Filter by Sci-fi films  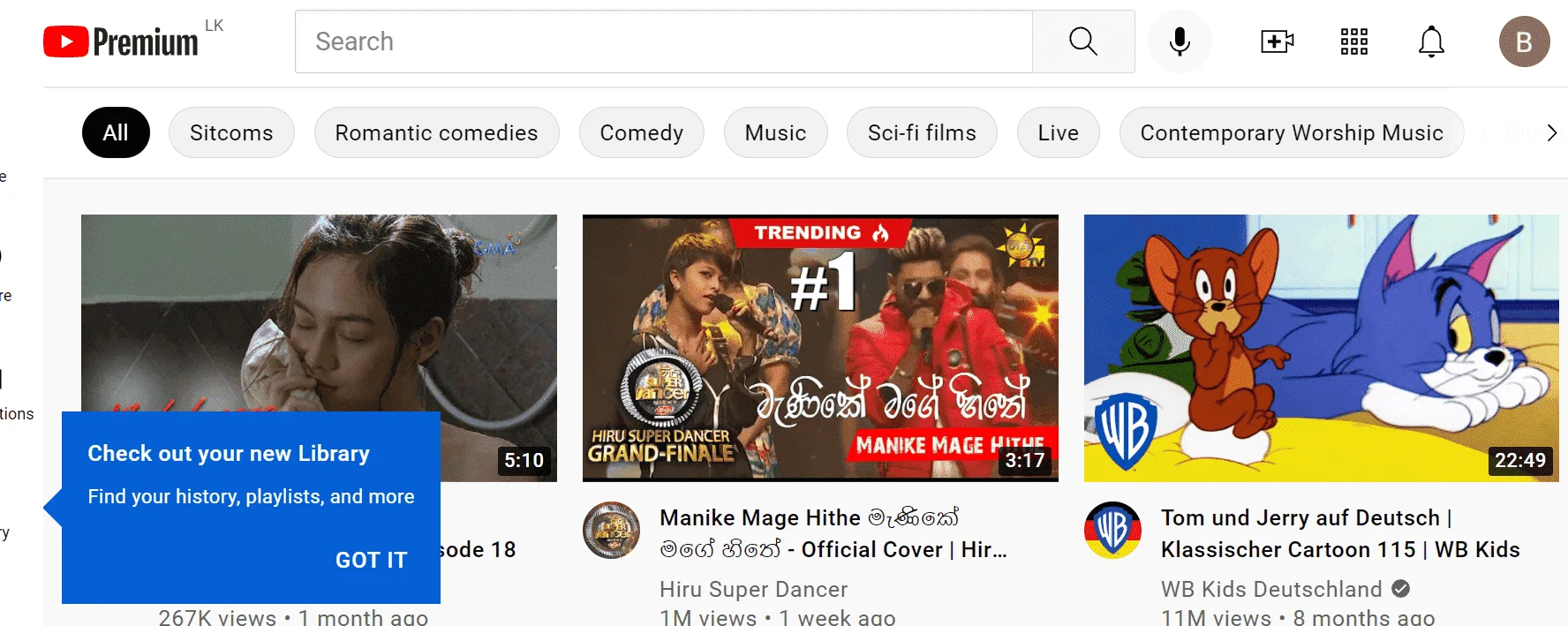point(922,132)
